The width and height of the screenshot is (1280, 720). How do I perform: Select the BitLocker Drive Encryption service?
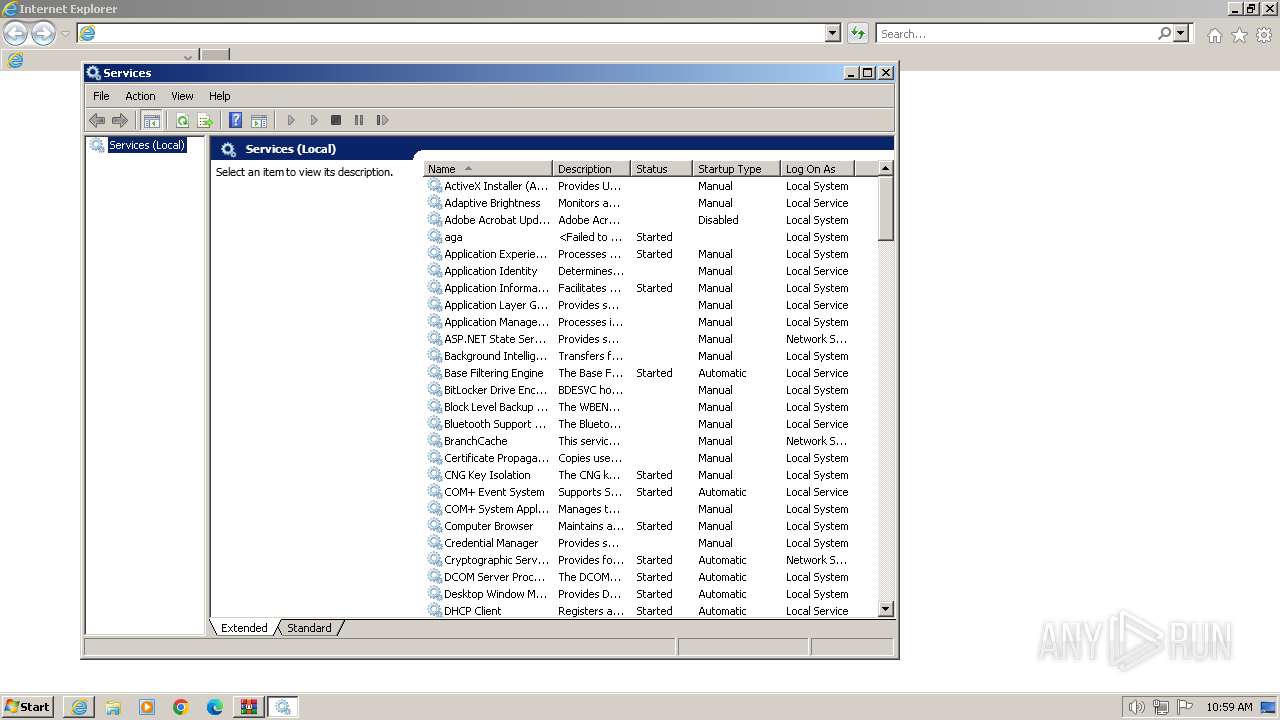point(650,390)
